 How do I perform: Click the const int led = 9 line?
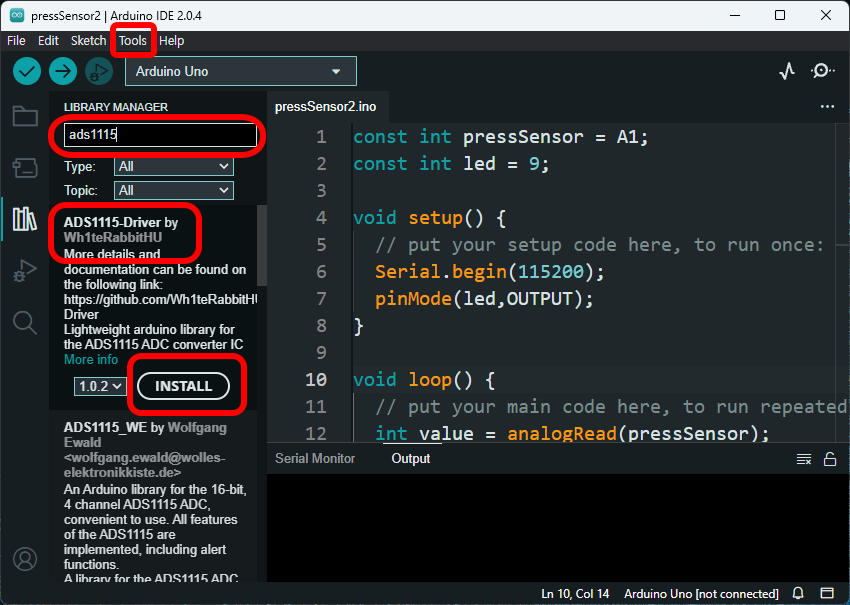[451, 164]
